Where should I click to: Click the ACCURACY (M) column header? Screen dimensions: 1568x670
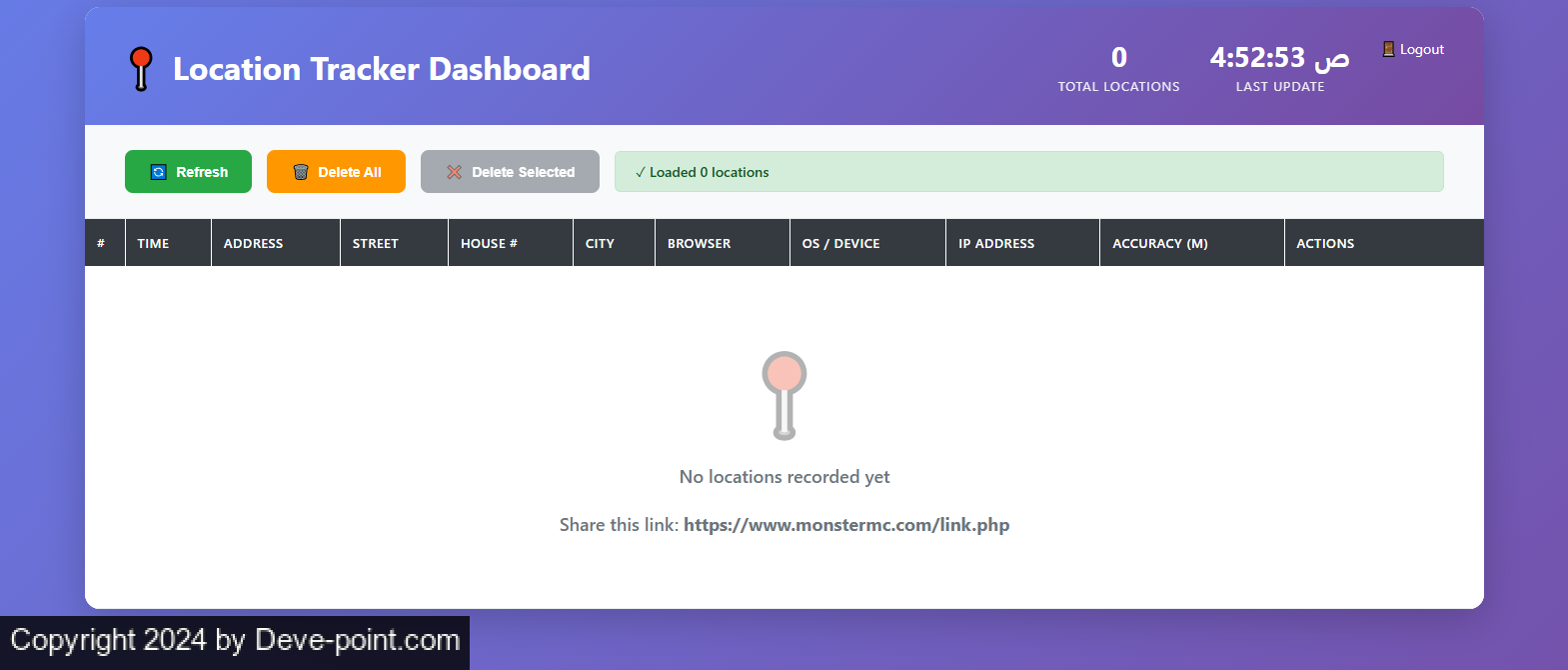pos(1159,243)
